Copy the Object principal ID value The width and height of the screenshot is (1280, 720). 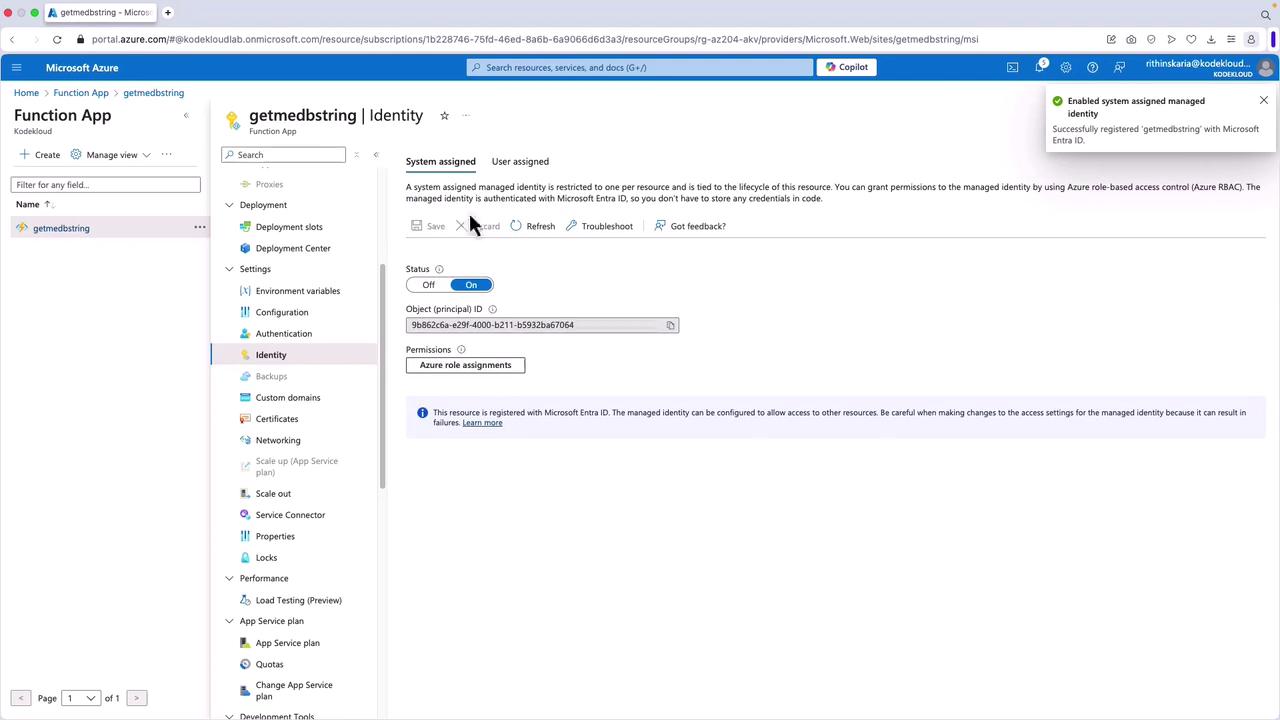[670, 325]
